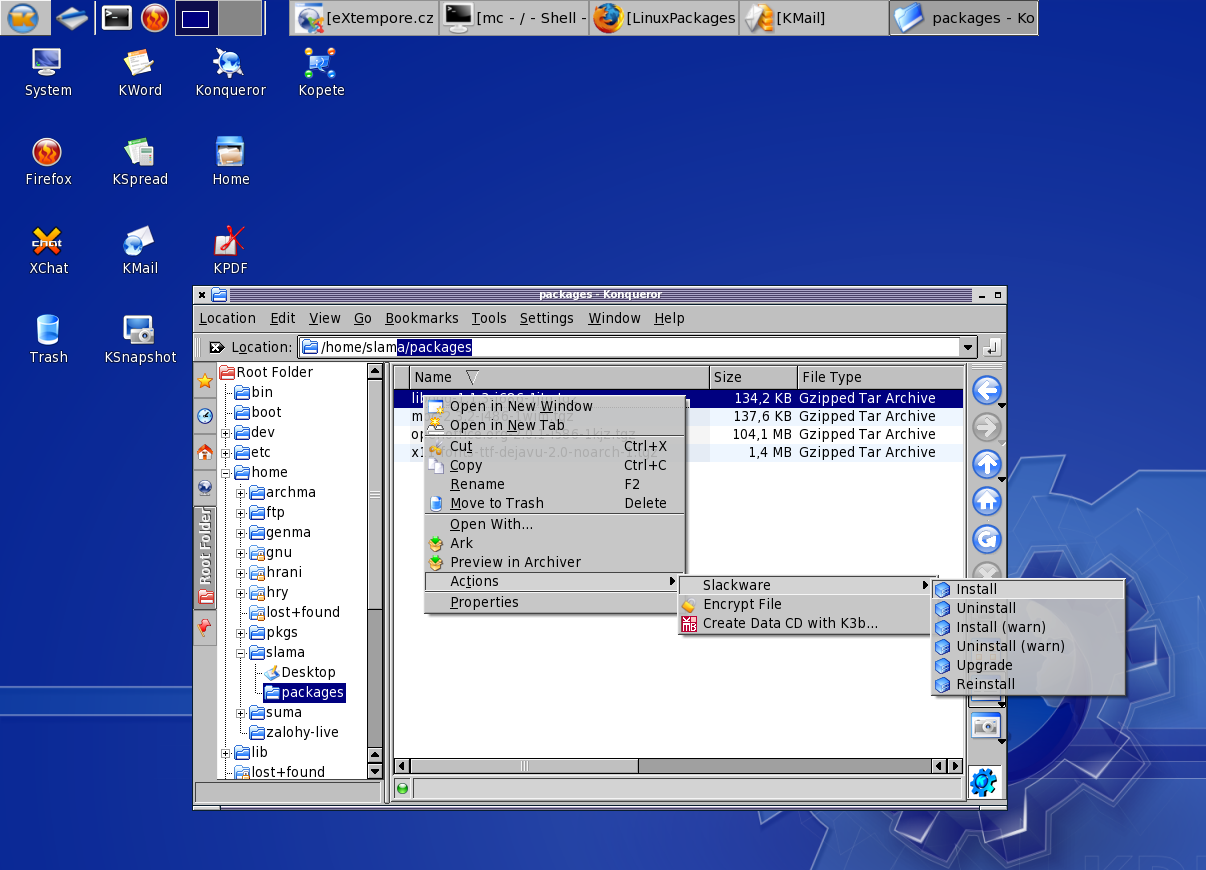Click the KDE gear throbber icon
The width and height of the screenshot is (1206, 870).
985,781
